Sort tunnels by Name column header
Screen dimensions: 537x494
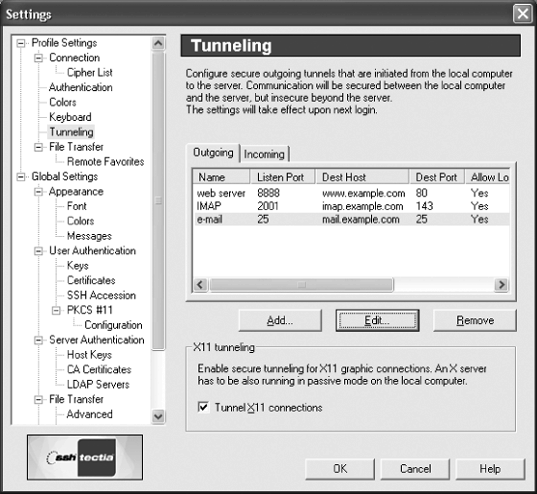click(221, 177)
